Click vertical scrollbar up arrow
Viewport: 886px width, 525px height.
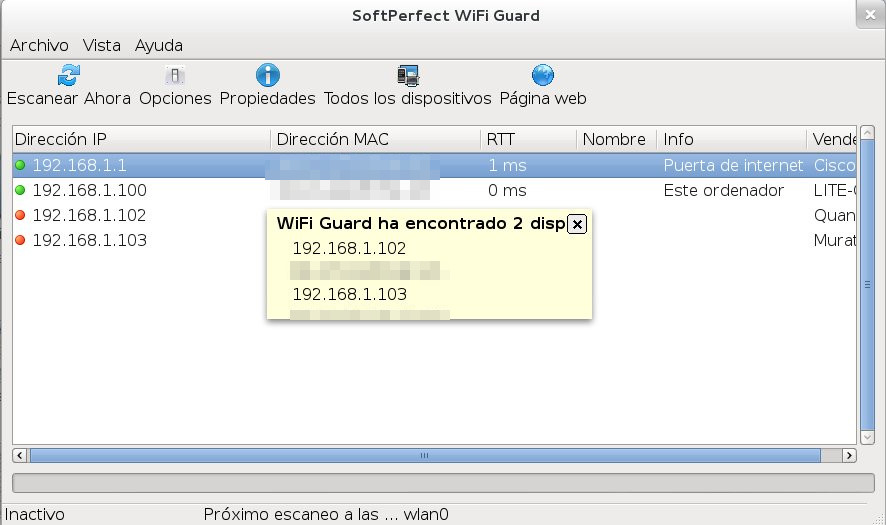(867, 133)
